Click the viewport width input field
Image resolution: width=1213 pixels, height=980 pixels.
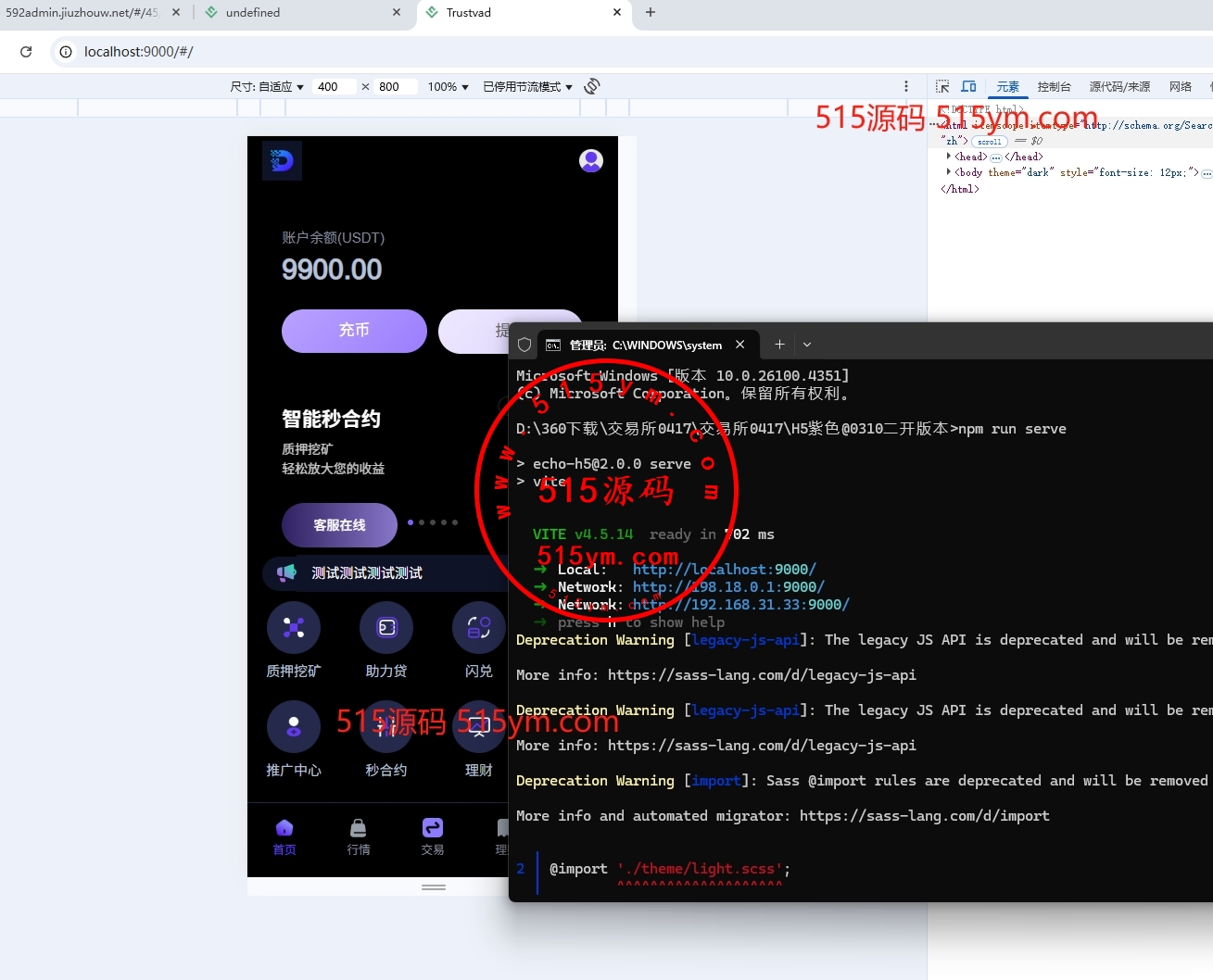[332, 86]
